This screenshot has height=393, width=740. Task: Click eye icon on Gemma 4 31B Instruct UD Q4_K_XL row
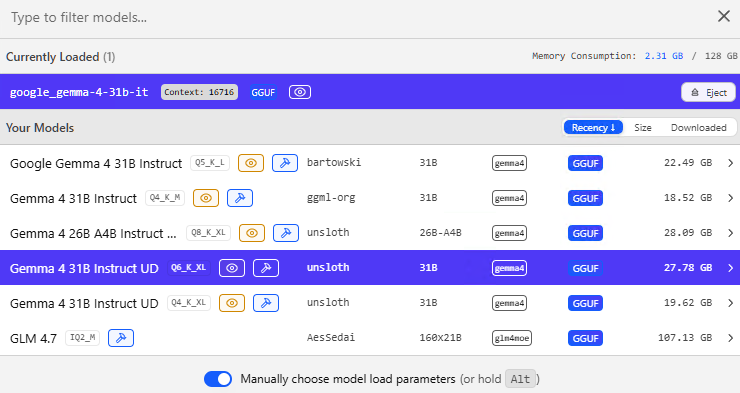coord(232,303)
